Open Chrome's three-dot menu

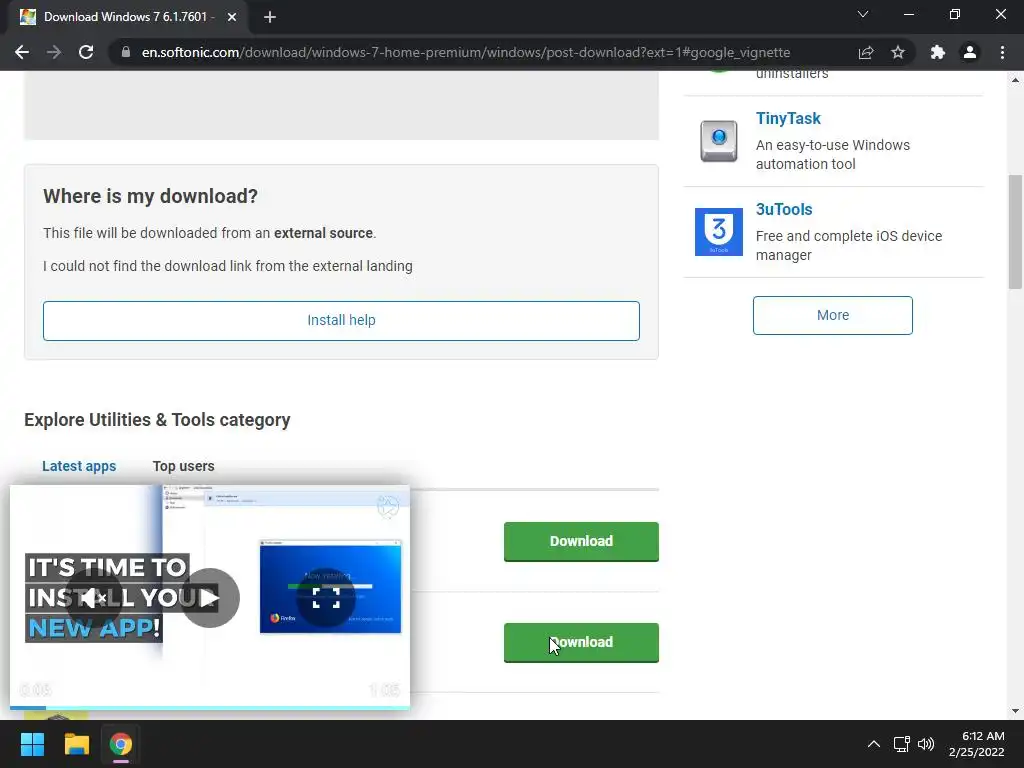coord(1002,52)
